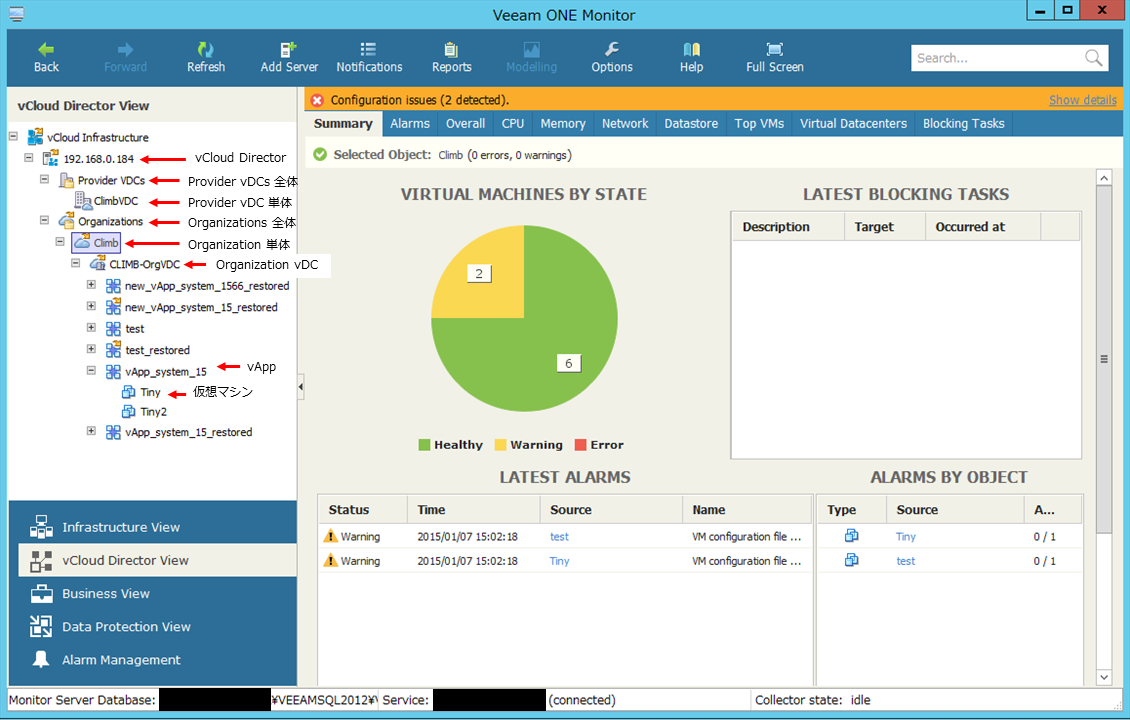
Task: Open the Blocking Tasks tab
Action: coord(964,123)
